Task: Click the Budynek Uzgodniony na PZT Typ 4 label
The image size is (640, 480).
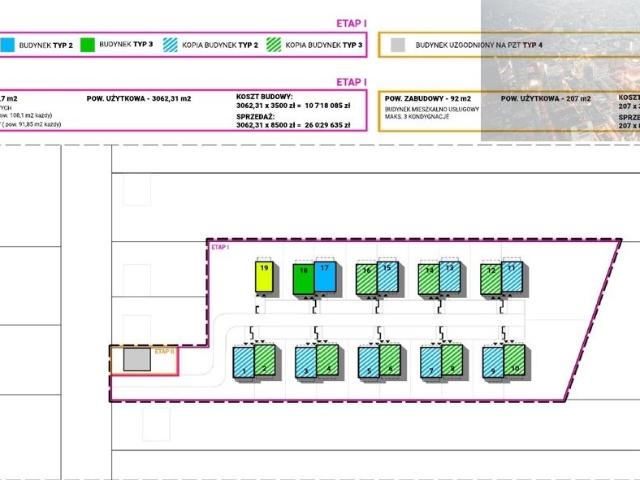Action: click(x=473, y=45)
